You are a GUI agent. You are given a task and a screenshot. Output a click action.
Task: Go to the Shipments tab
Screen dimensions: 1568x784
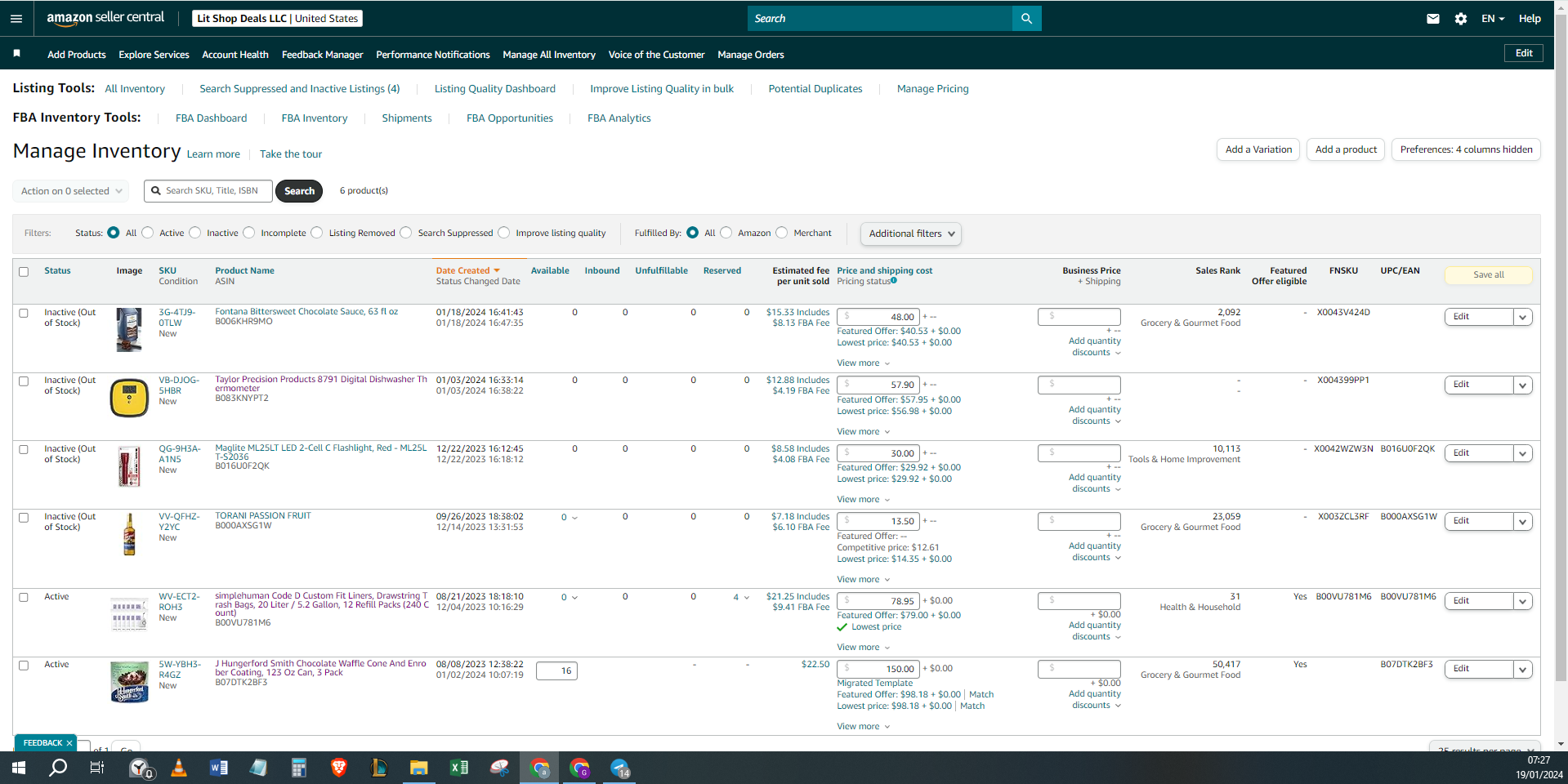pyautogui.click(x=407, y=118)
